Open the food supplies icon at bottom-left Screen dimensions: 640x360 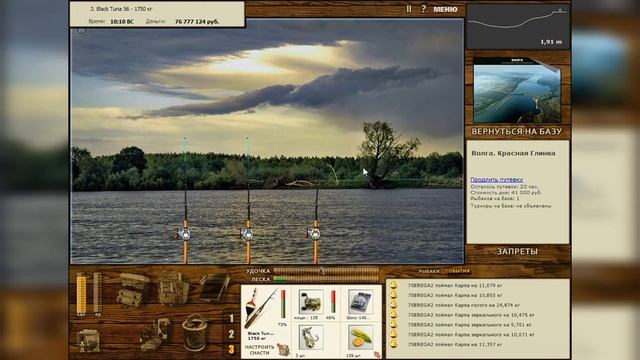tap(88, 340)
